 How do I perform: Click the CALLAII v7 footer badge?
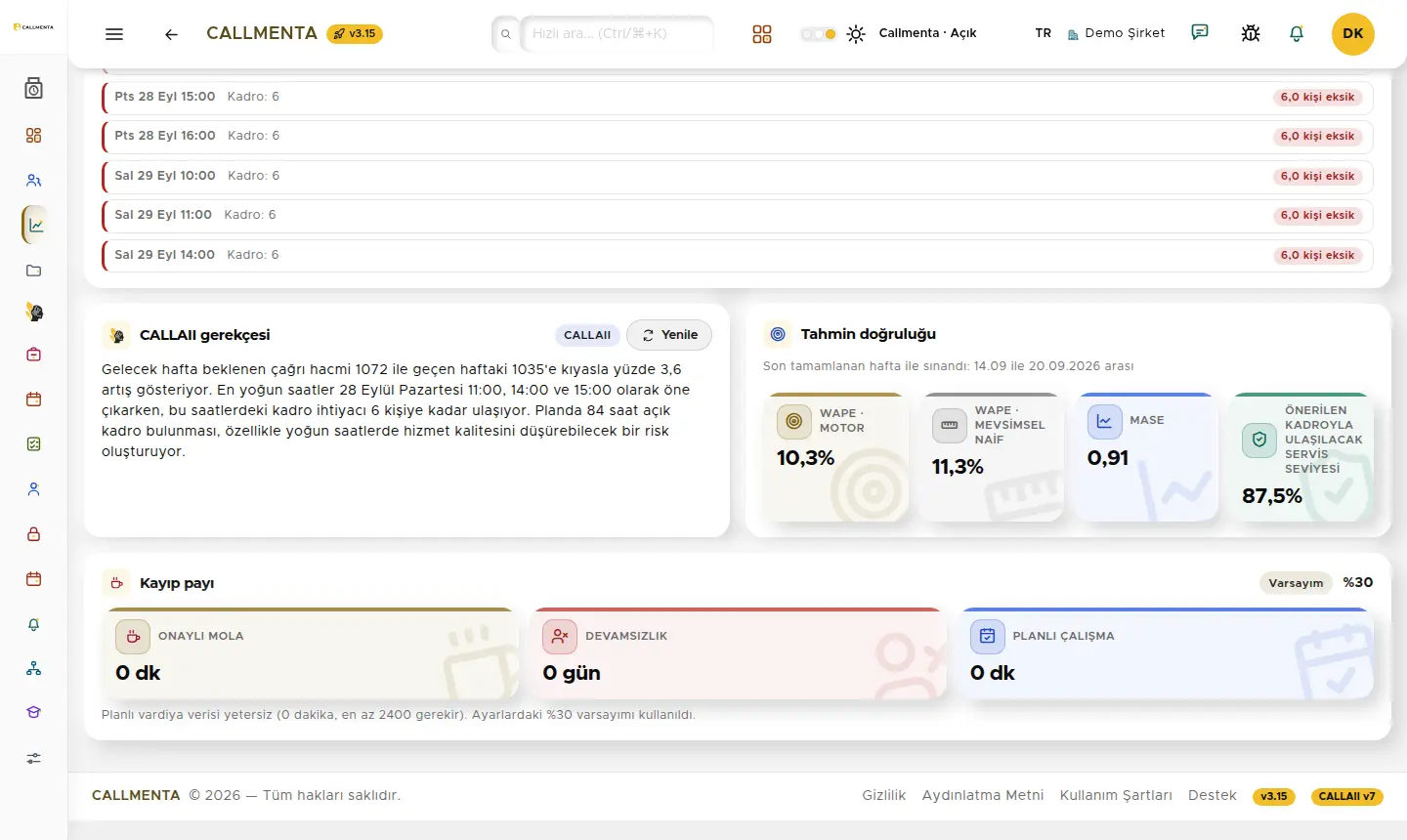click(1346, 796)
